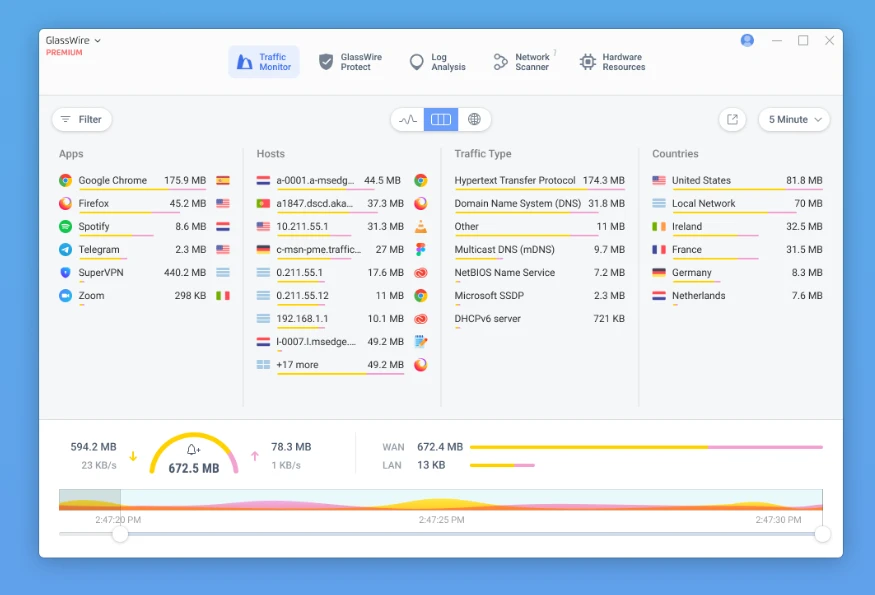This screenshot has width=875, height=595.
Task: Click the WAN 672.4 MB usage bar
Action: pos(646,447)
